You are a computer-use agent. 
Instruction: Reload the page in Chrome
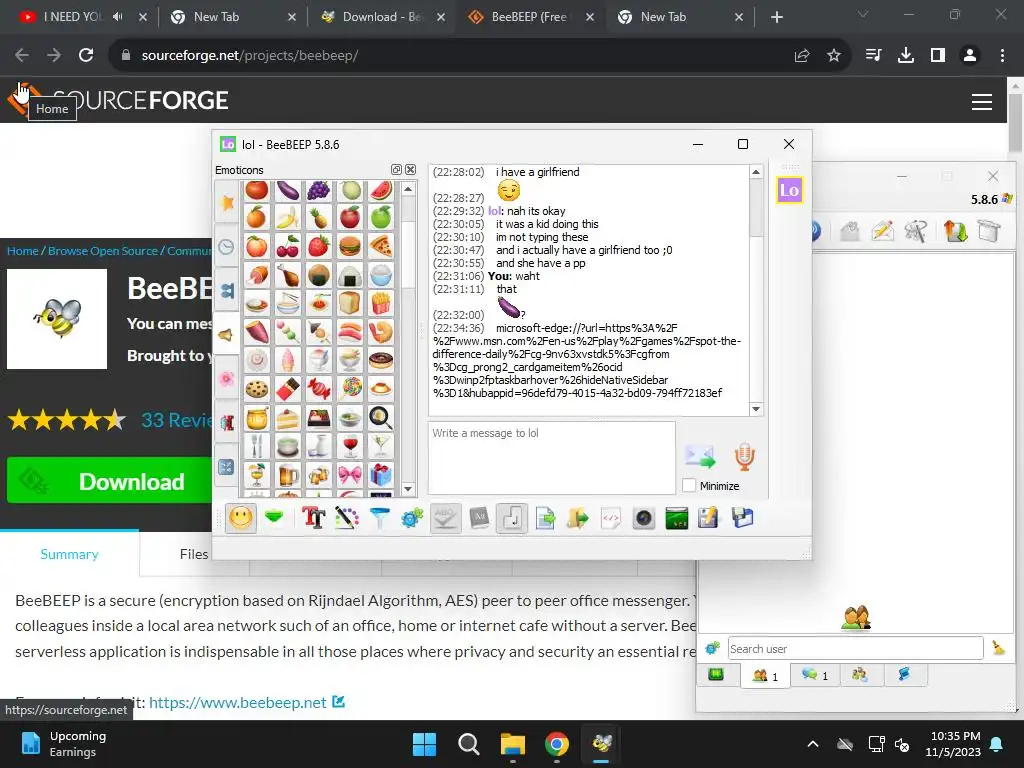86,56
